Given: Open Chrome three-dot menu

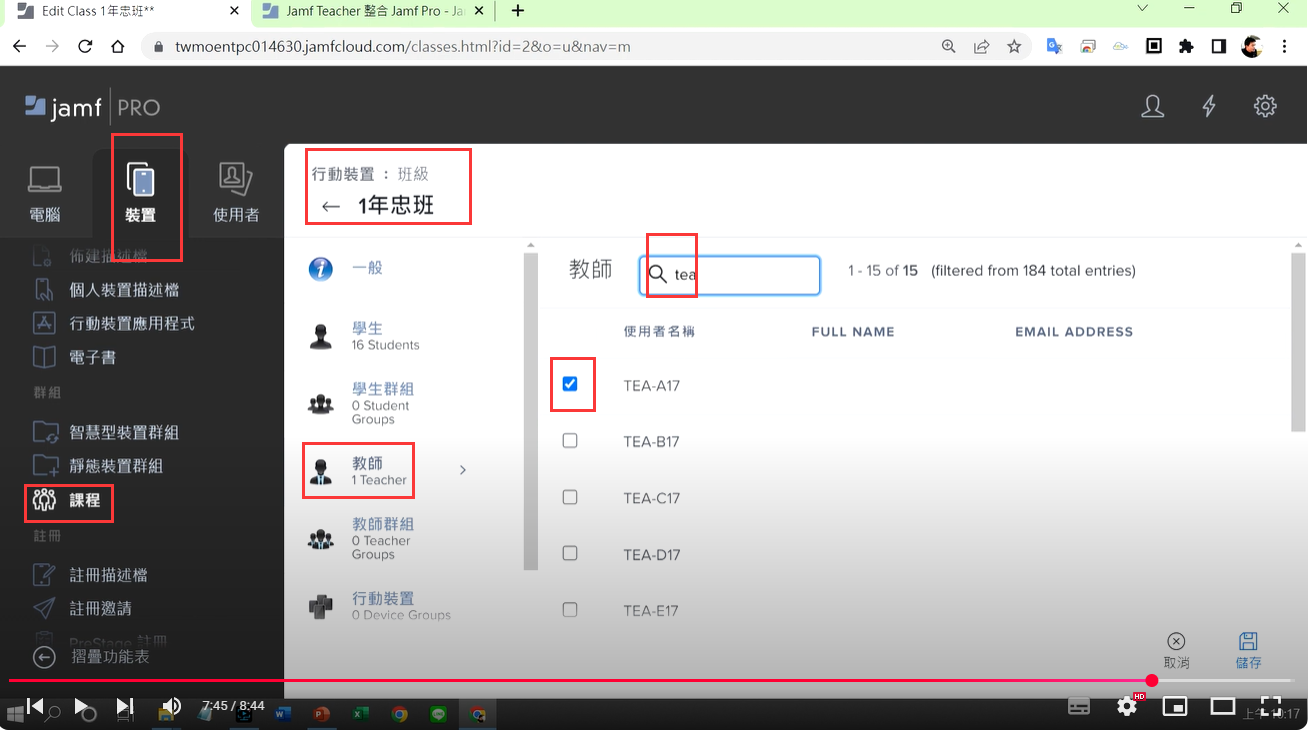Looking at the screenshot, I should [x=1284, y=46].
